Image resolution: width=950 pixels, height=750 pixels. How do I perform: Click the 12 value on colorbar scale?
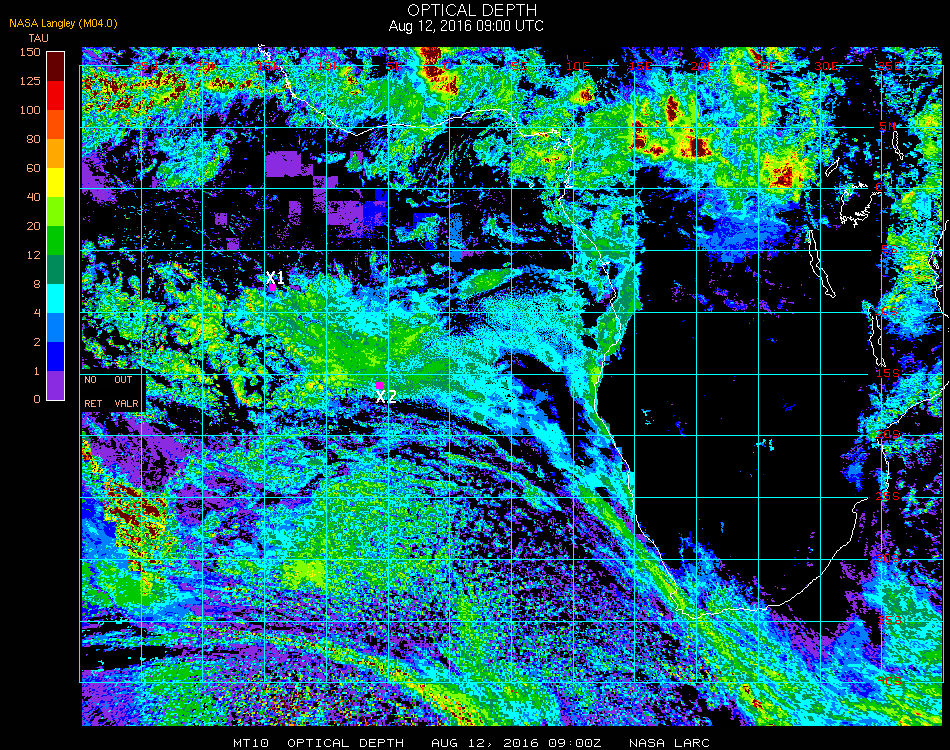(x=33, y=255)
